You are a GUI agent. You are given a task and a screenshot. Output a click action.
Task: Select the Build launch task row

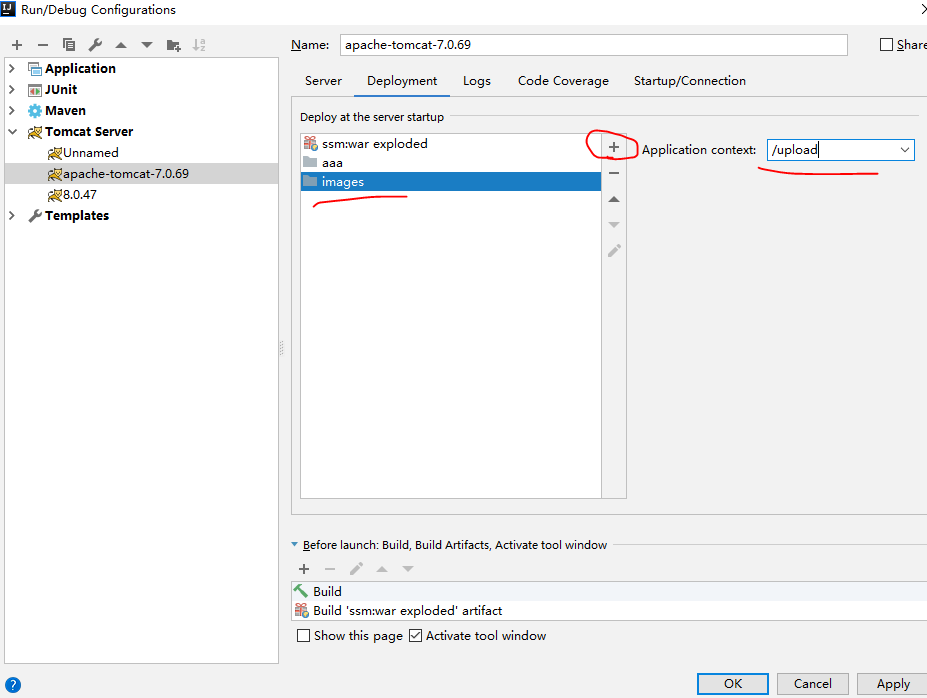609,591
